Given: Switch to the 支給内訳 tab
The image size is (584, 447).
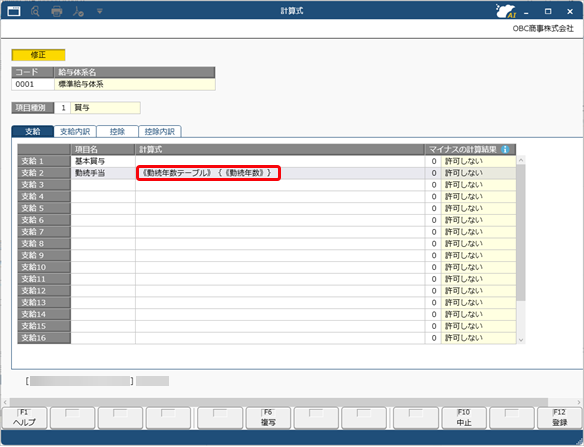Looking at the screenshot, I should click(75, 131).
